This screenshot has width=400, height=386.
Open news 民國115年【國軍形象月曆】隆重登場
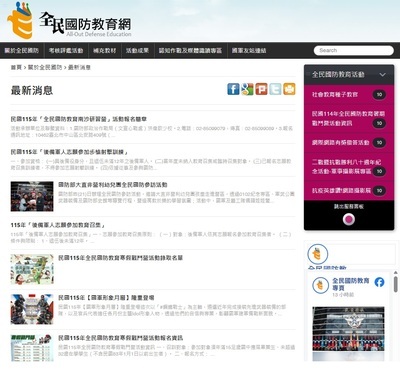106,298
